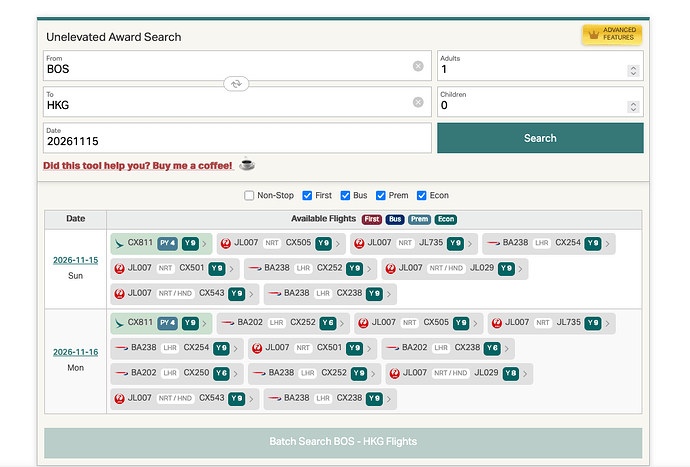Viewport: 690px width, 467px height.
Task: Click the swap origin and destination icon
Action: [237, 85]
